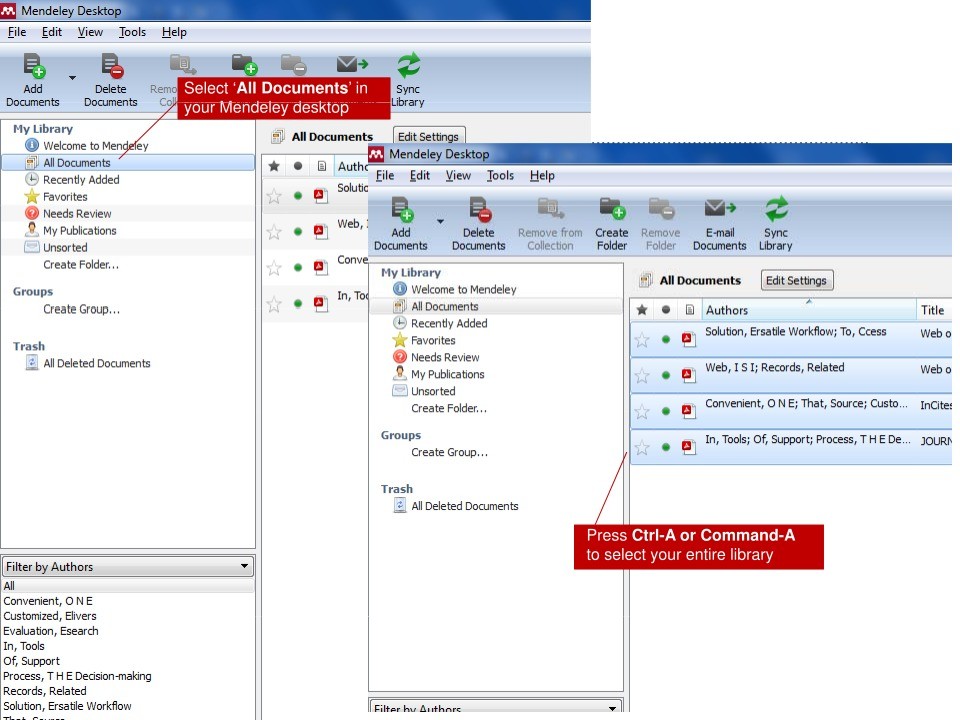Viewport: 960px width, 720px height.
Task: Click Delete Documents in back window toolbar
Action: [x=111, y=81]
